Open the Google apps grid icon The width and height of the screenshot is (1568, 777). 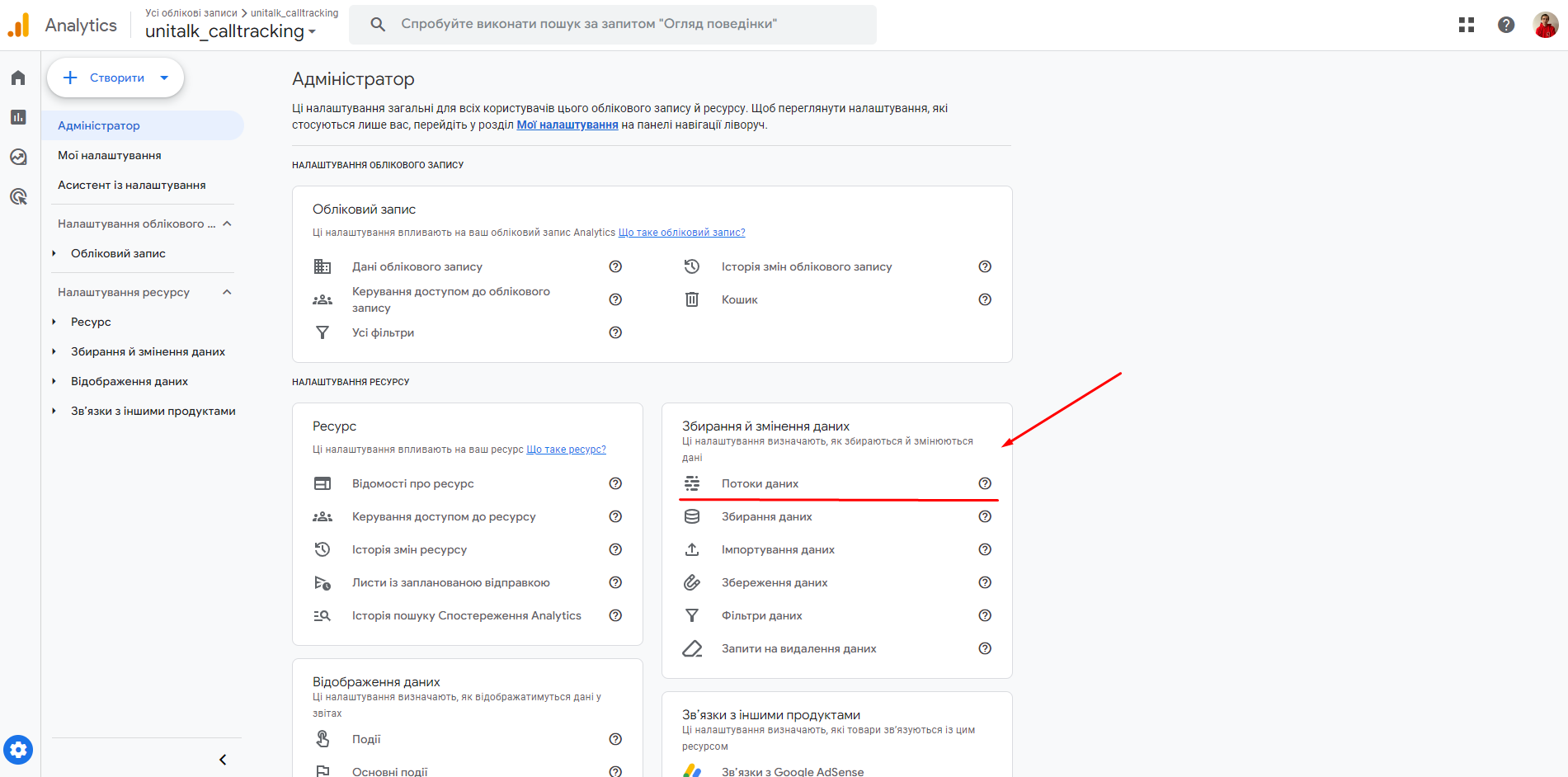click(1466, 25)
